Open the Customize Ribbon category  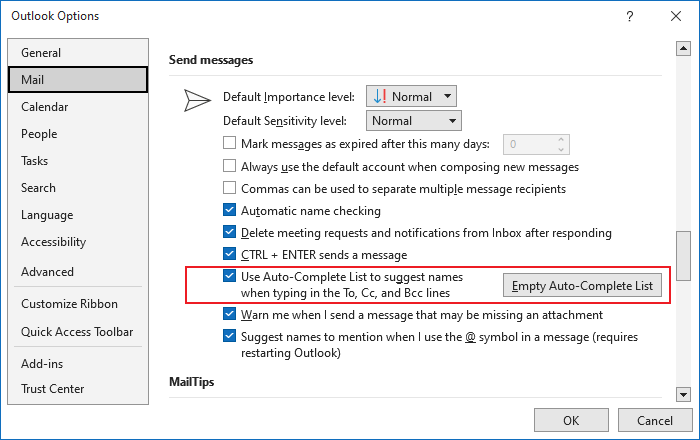point(78,304)
